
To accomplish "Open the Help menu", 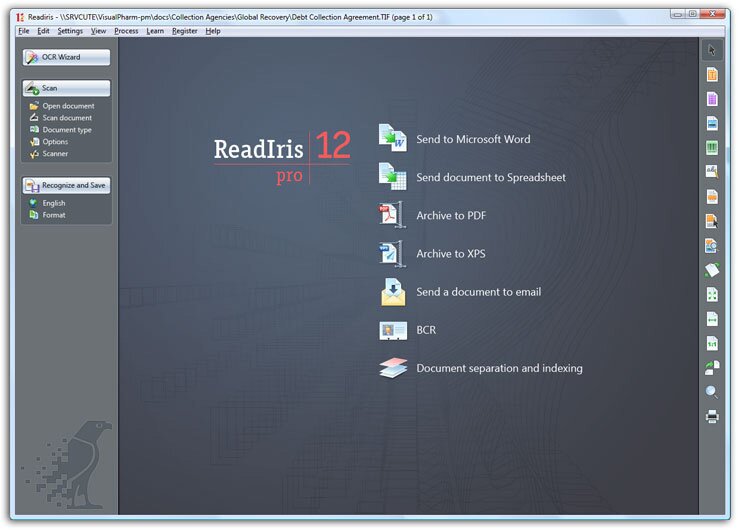I will point(213,31).
